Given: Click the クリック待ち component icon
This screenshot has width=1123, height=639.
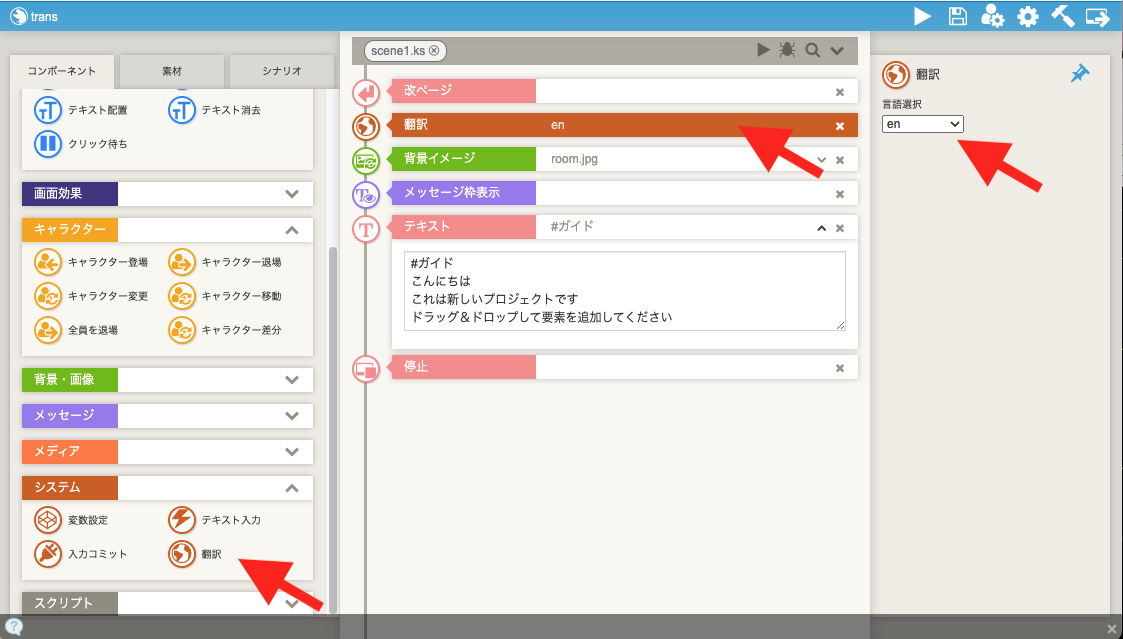Looking at the screenshot, I should (x=48, y=143).
